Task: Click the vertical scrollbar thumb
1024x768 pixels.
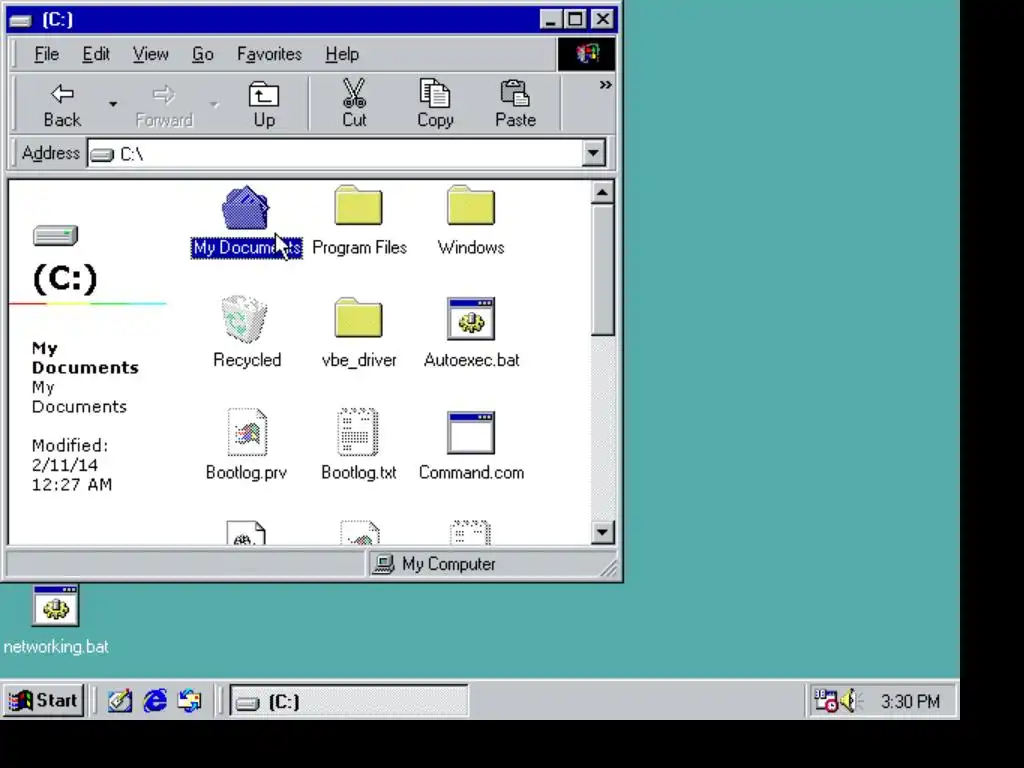Action: coord(602,270)
